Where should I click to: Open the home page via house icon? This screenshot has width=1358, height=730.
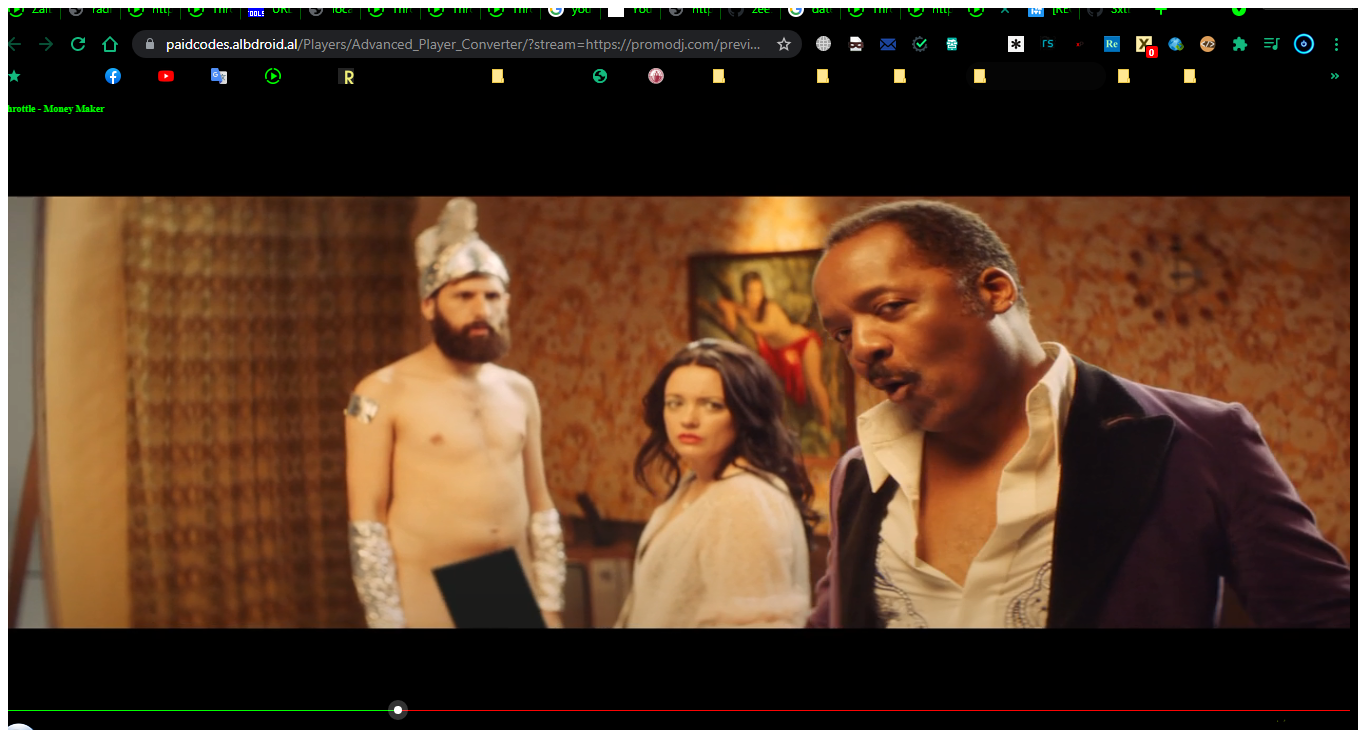110,44
